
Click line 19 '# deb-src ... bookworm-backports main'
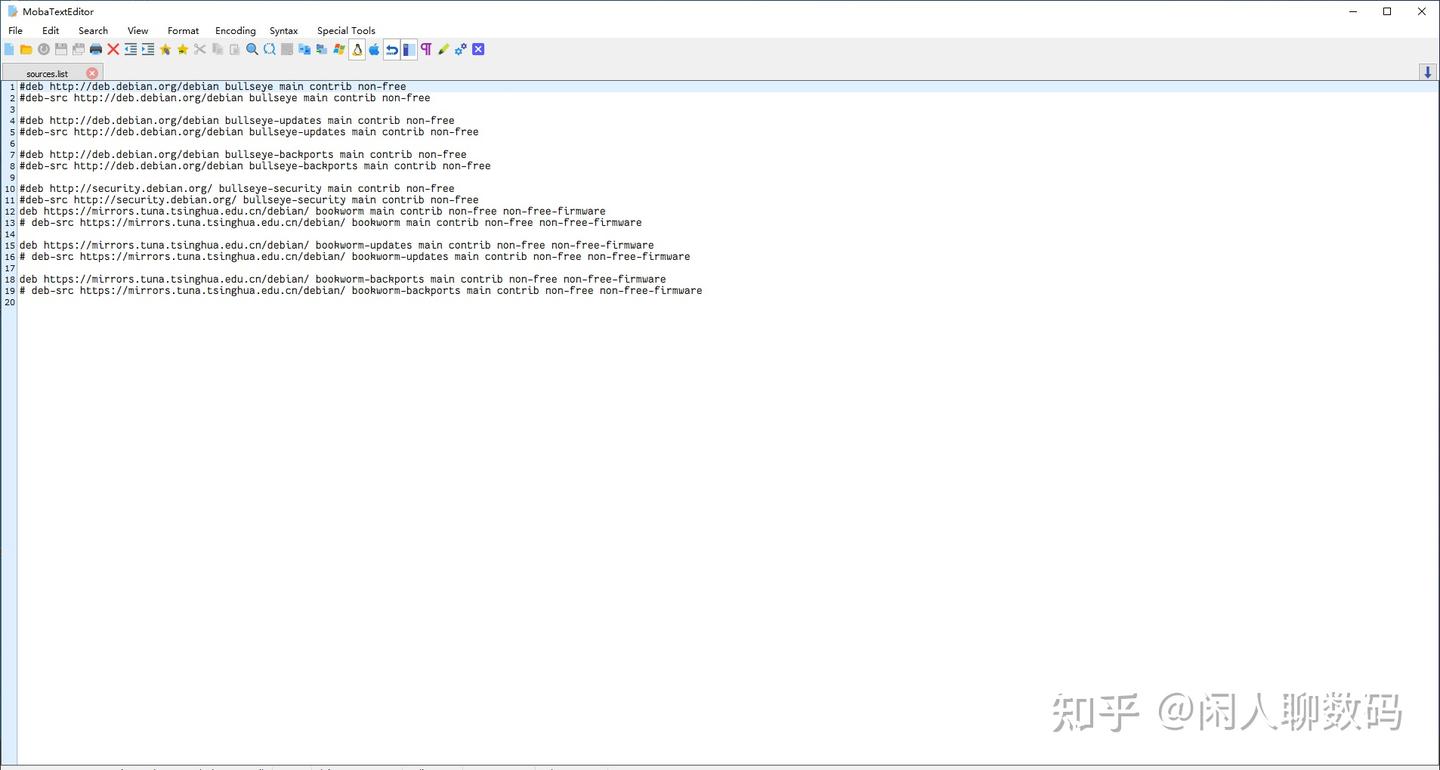point(360,291)
